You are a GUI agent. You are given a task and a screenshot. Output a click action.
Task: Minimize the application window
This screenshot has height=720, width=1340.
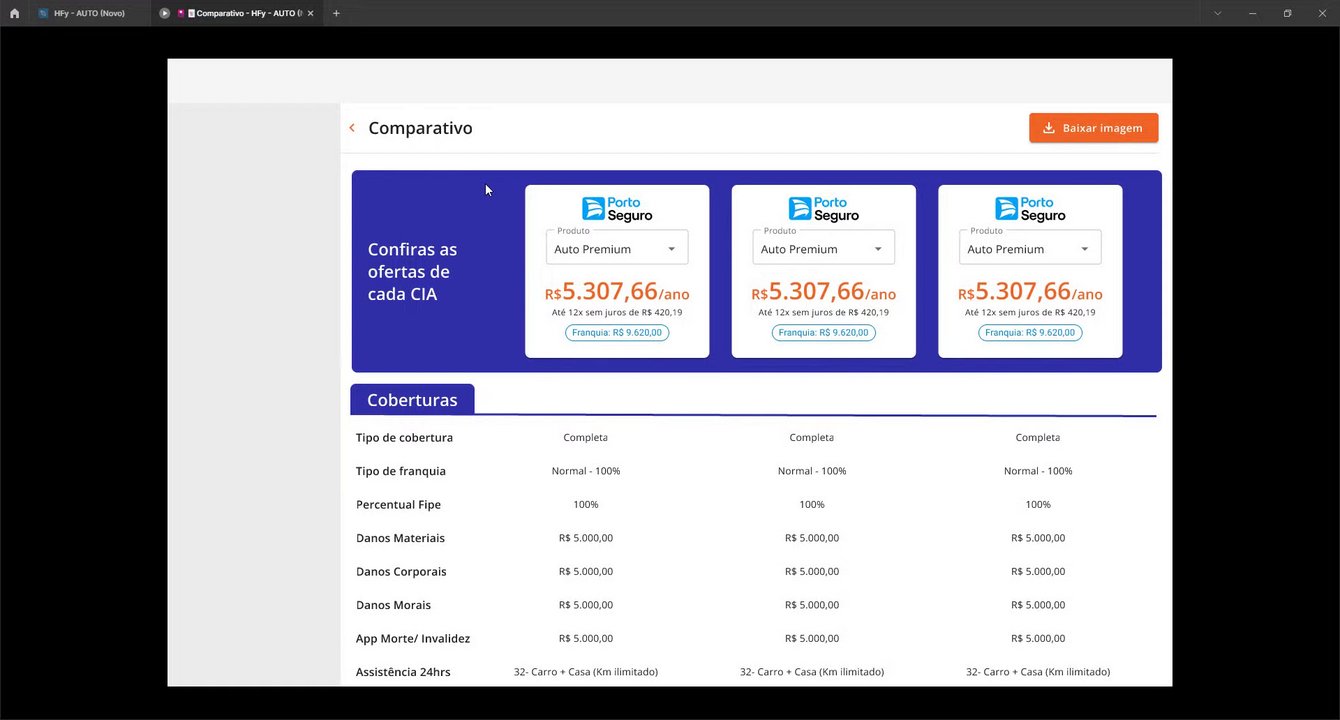coord(1252,13)
